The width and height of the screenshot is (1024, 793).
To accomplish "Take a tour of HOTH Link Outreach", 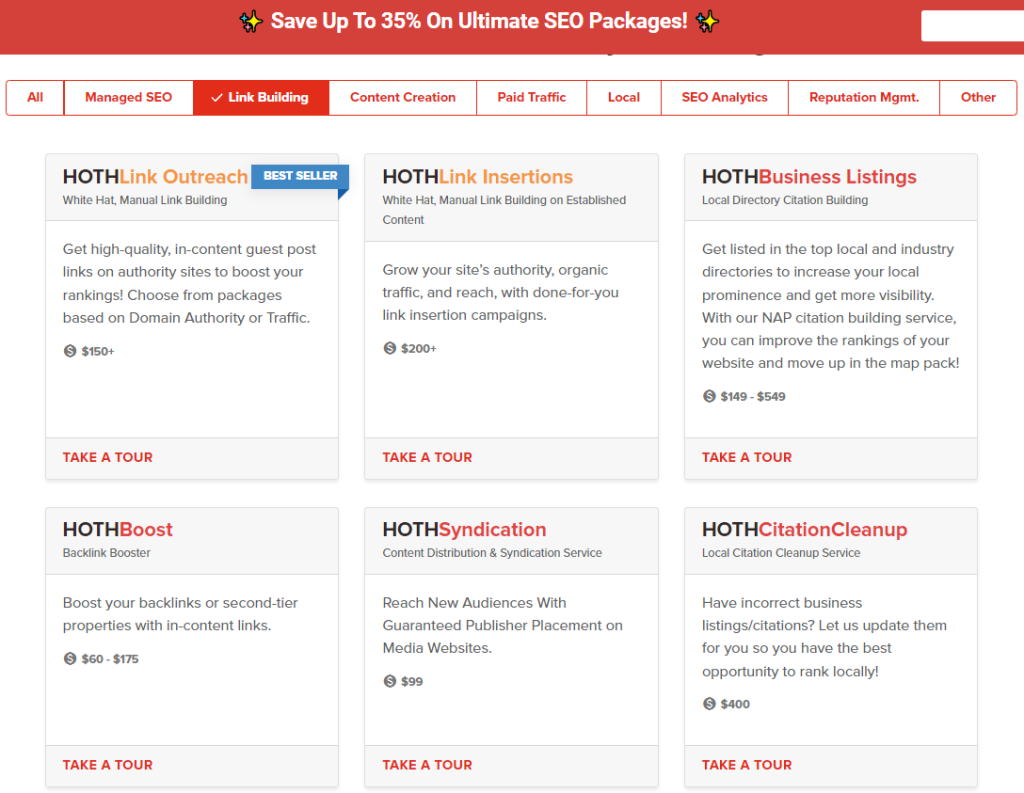I will coord(108,457).
